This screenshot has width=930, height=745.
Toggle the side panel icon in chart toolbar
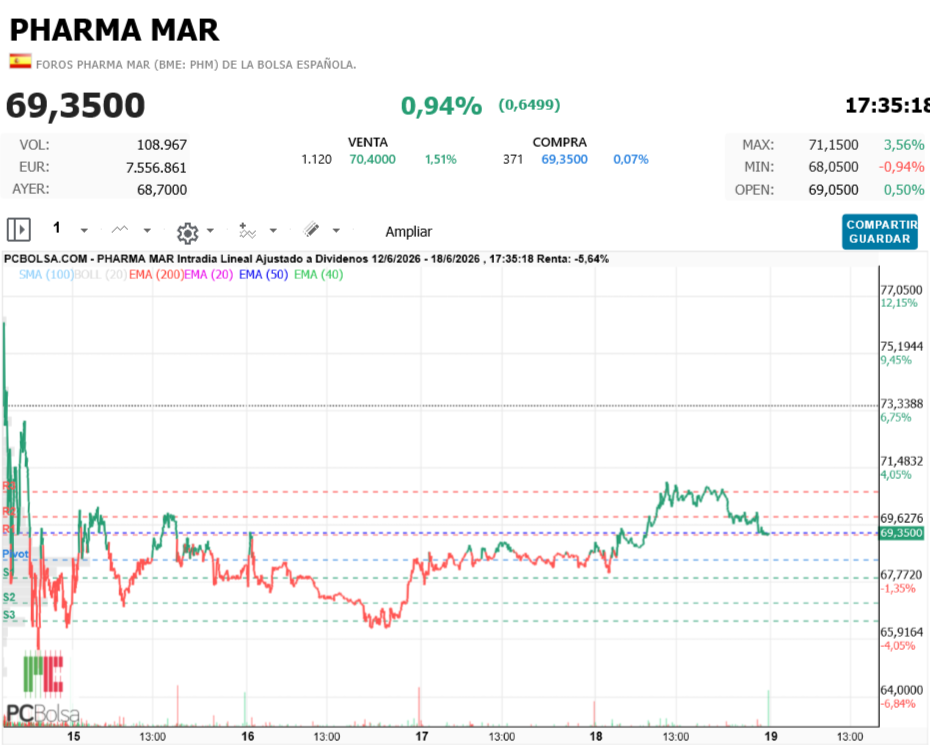tap(18, 229)
